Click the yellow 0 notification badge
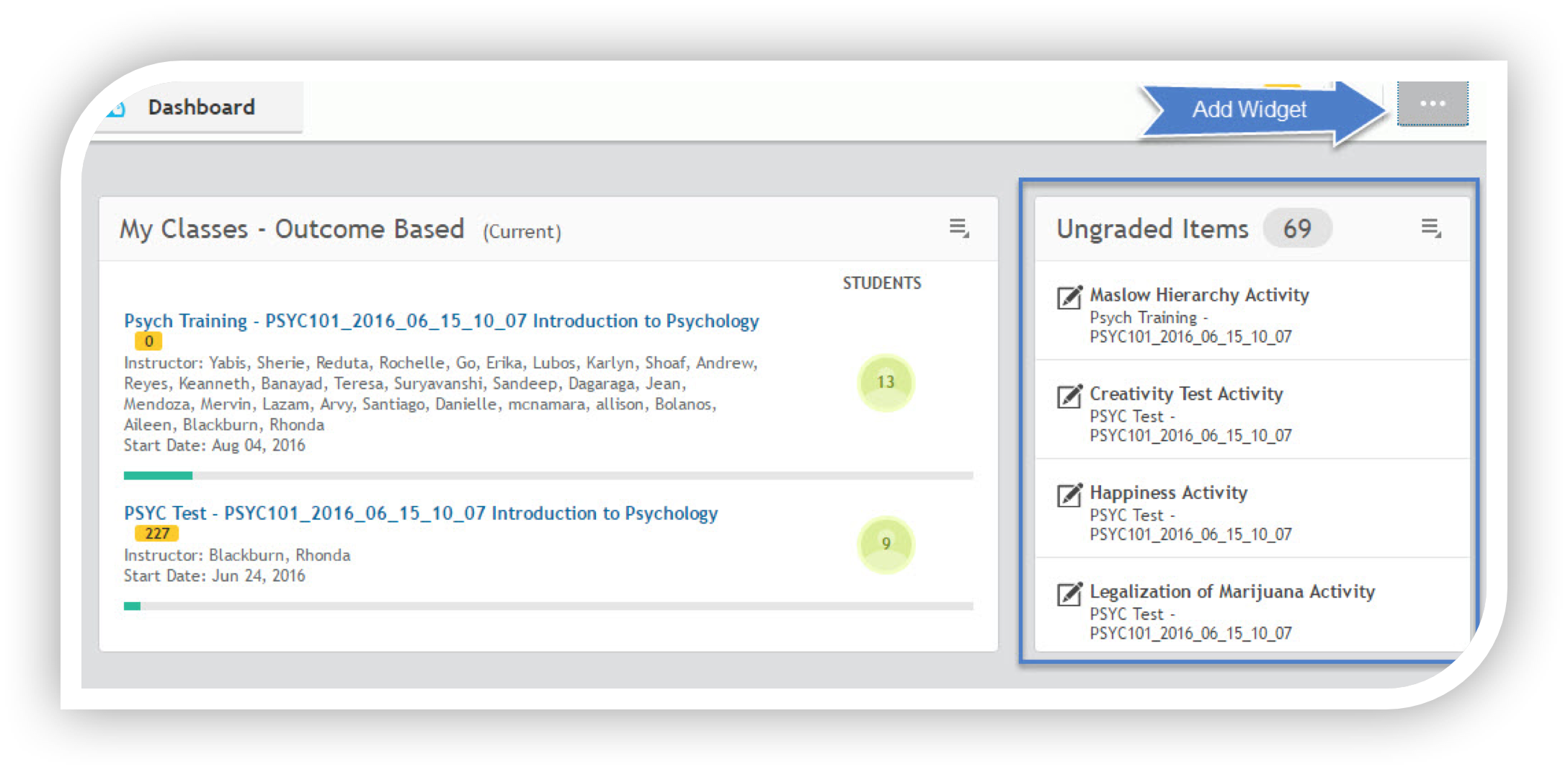1568x770 pixels. (x=148, y=341)
